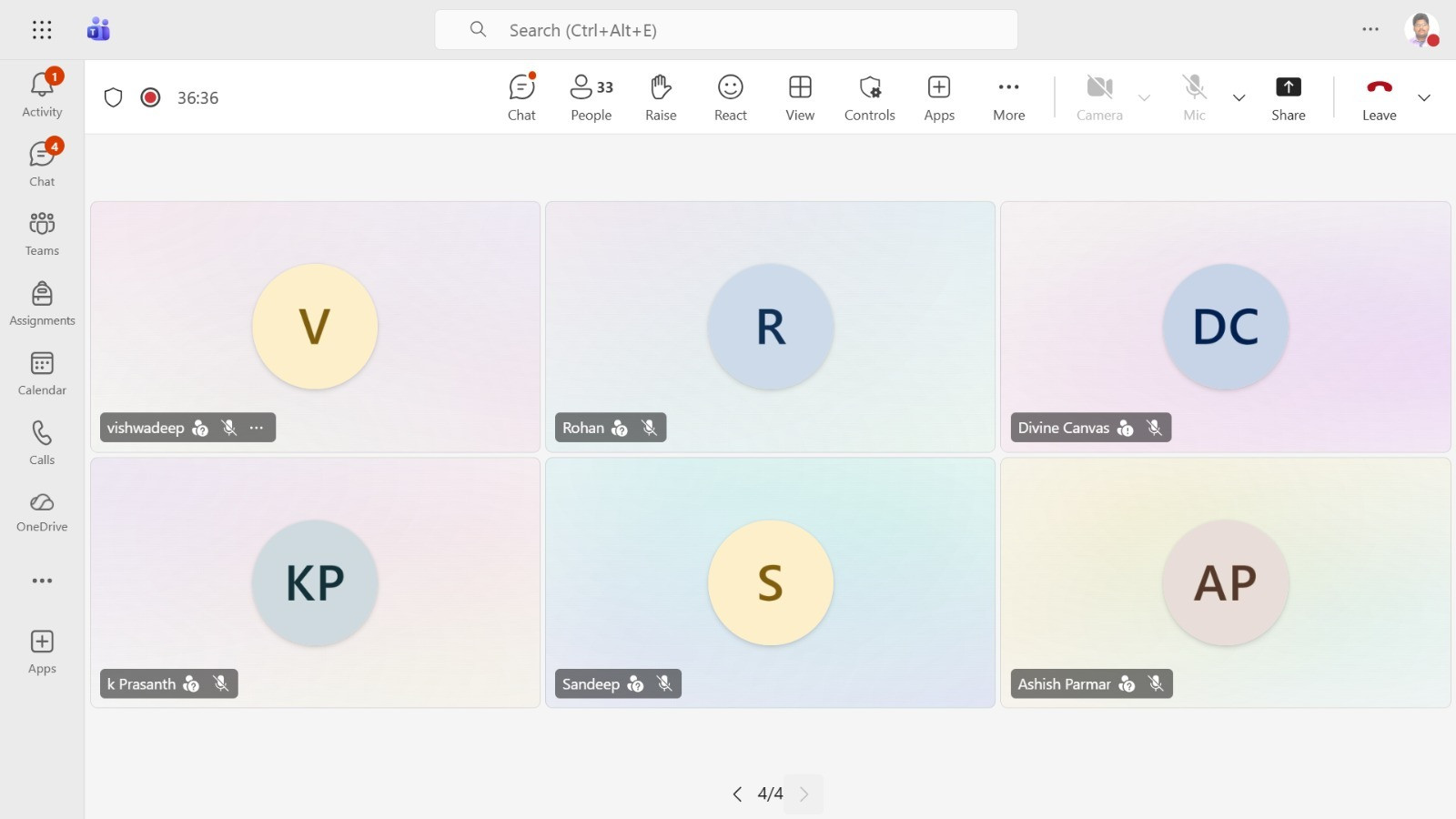Expand the Leave options dropdown arrow

point(1424,97)
